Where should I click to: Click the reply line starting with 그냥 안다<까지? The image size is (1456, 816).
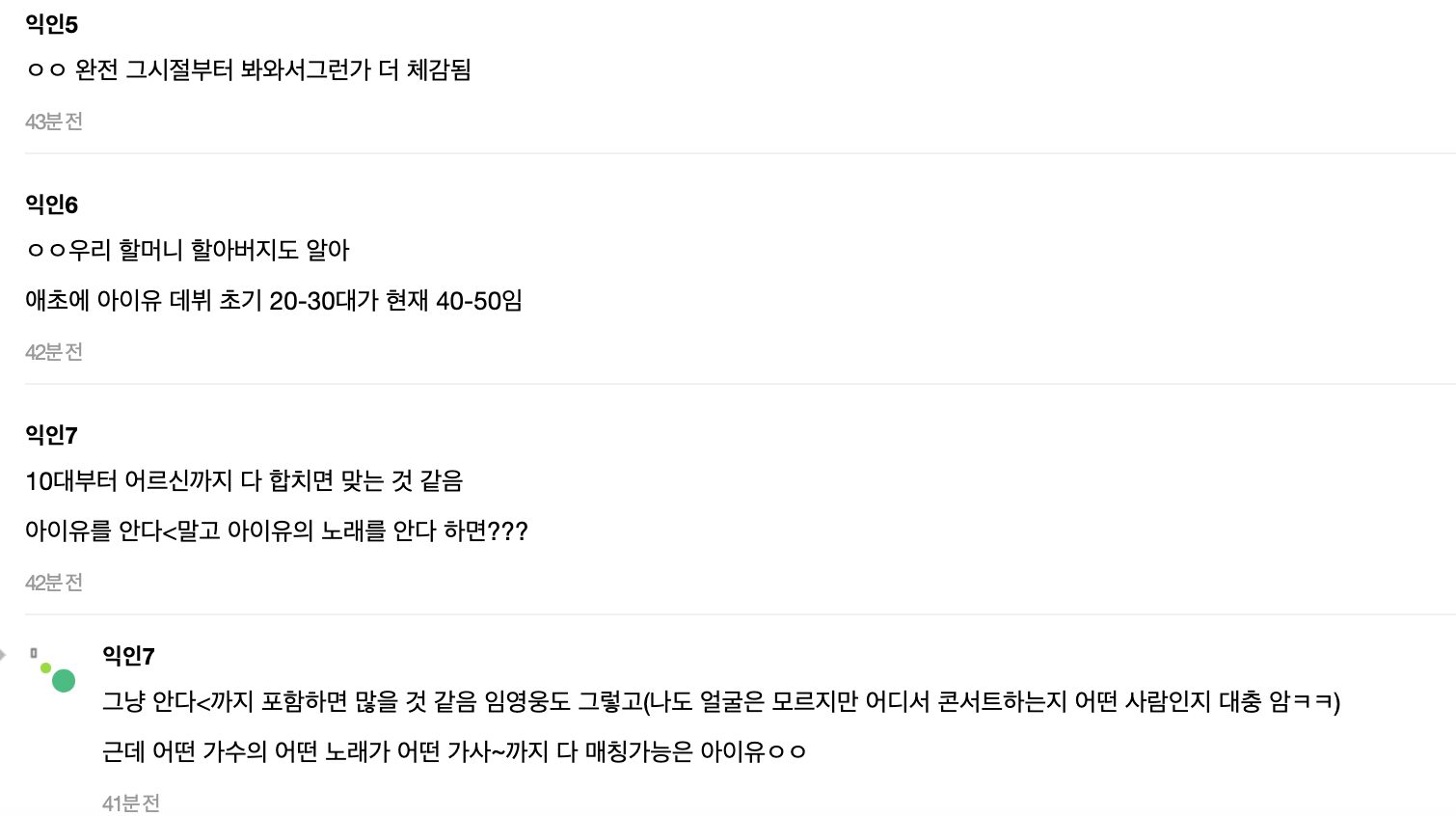tap(720, 701)
